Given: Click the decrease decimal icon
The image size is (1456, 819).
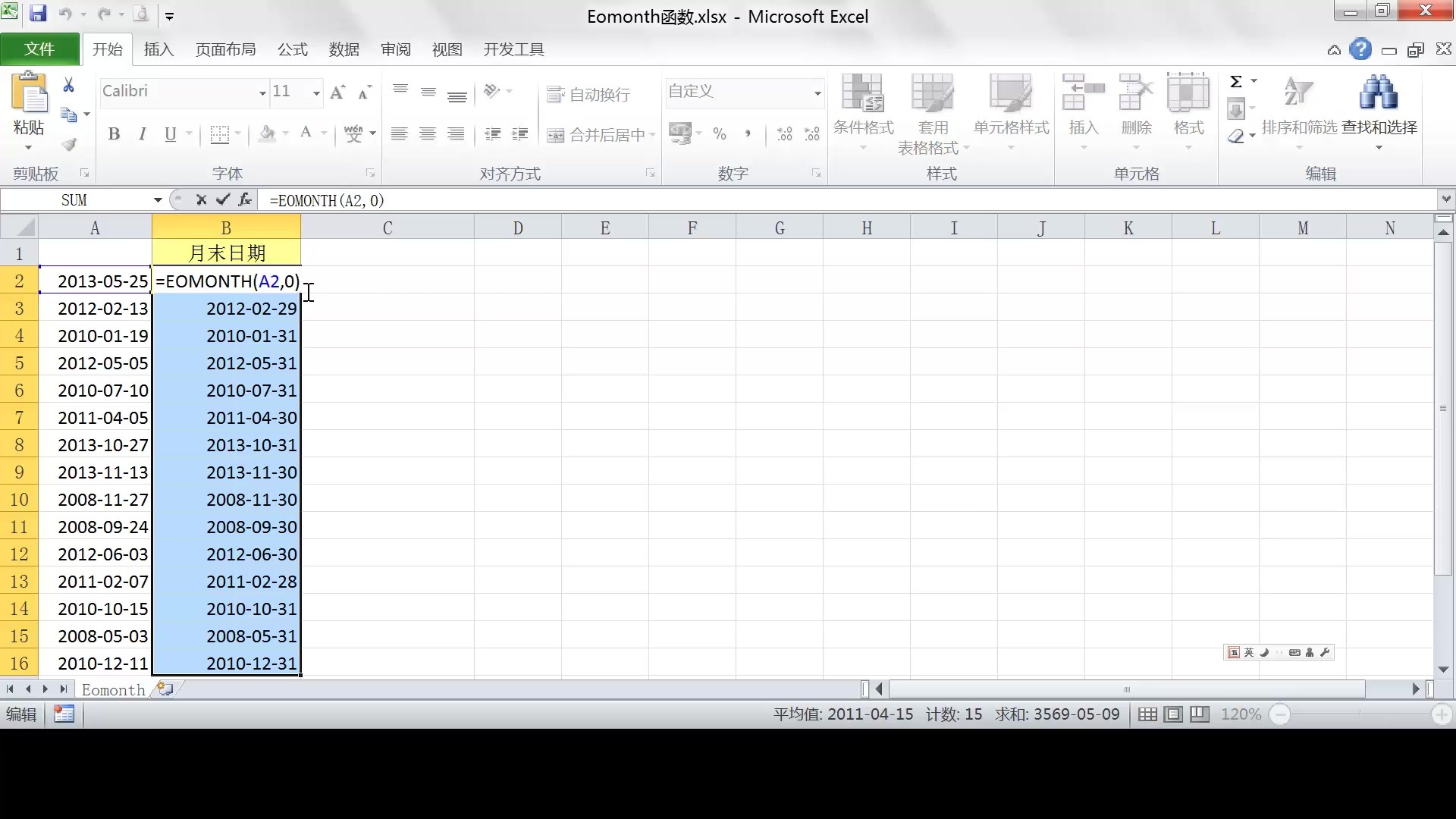Looking at the screenshot, I should 812,134.
